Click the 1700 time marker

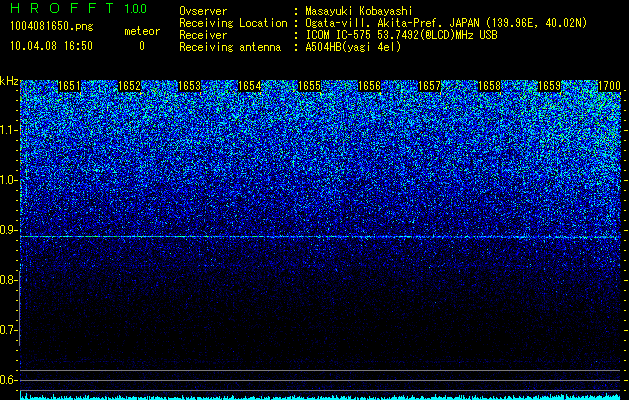(609, 86)
